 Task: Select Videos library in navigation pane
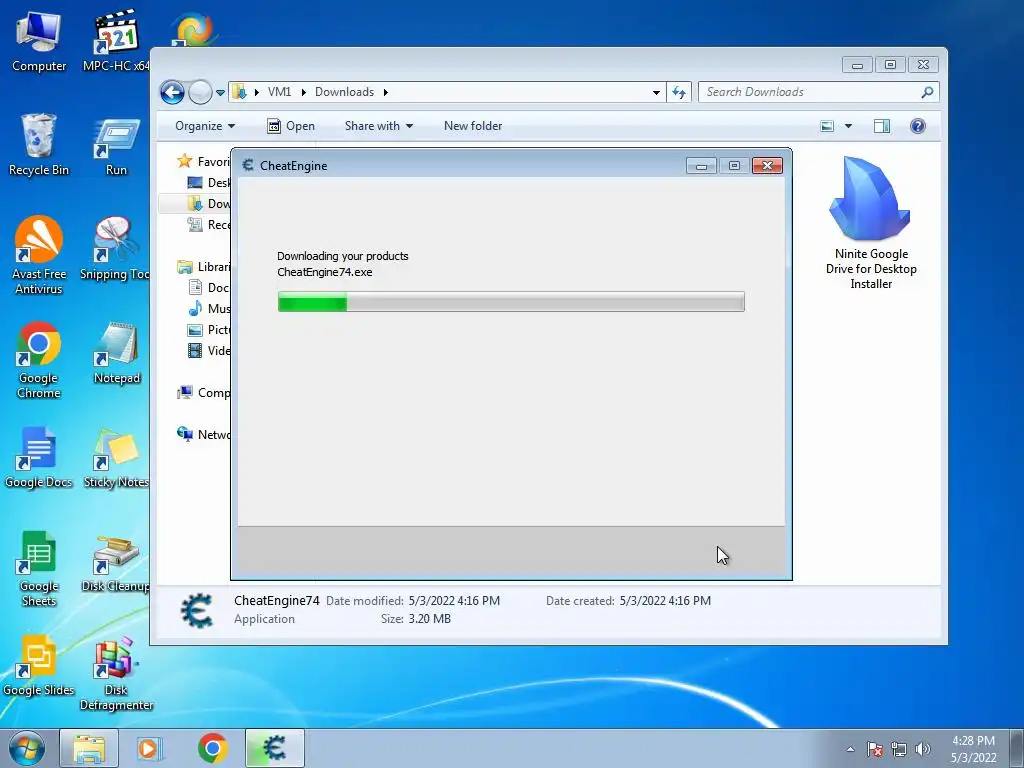coord(209,350)
